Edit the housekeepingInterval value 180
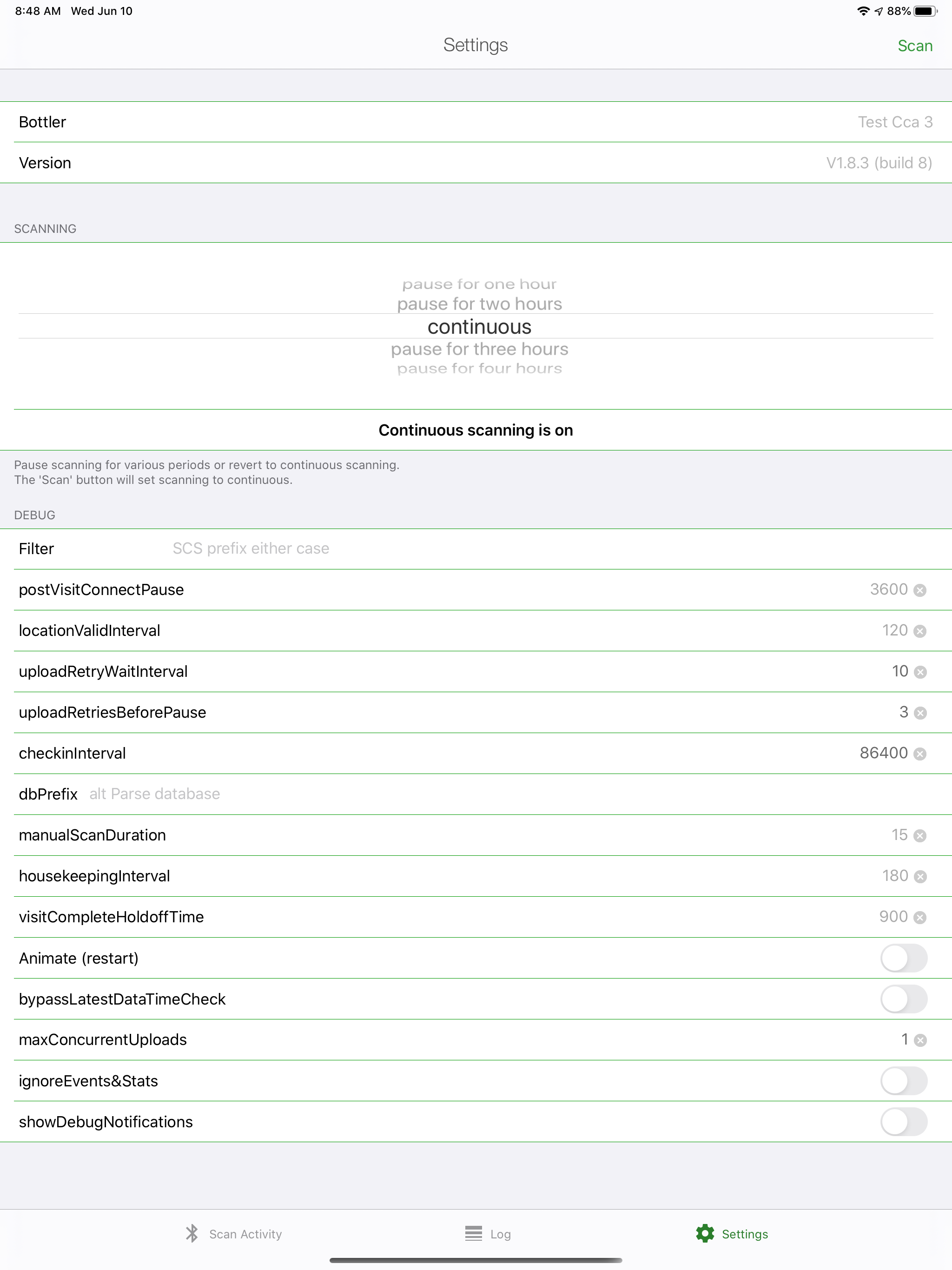The image size is (952, 1270). click(894, 875)
